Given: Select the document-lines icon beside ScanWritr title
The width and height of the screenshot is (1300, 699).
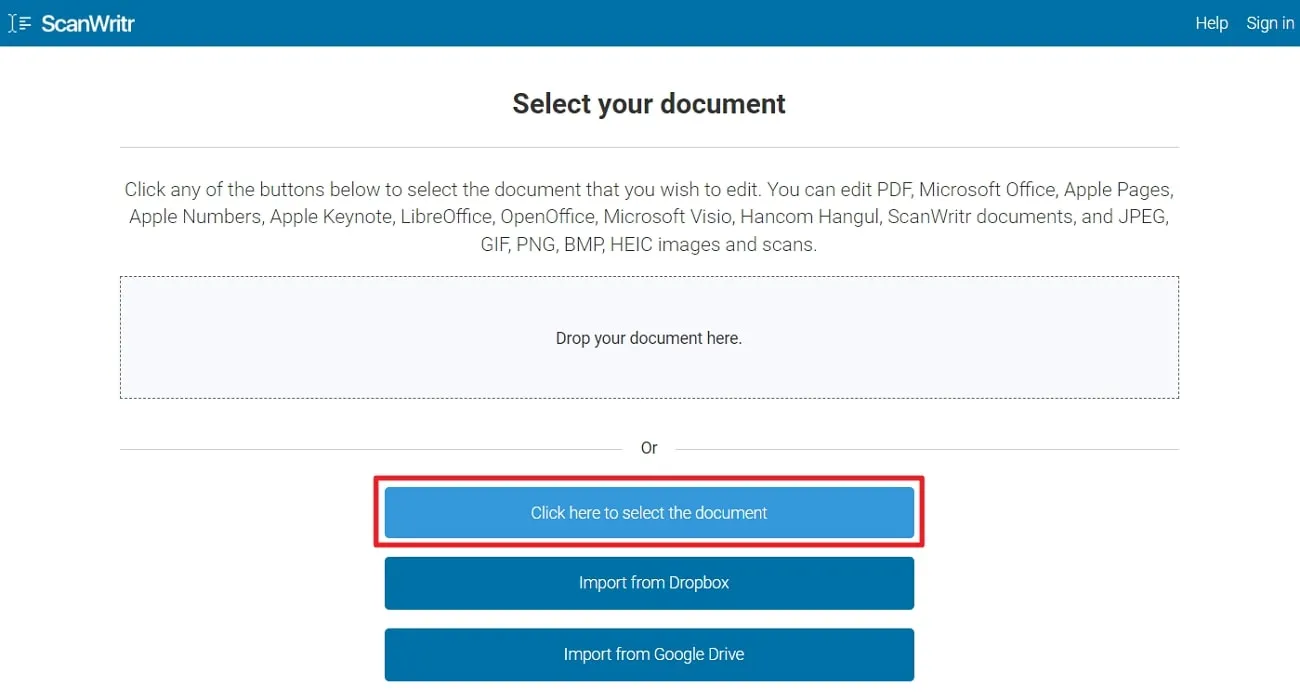Looking at the screenshot, I should (x=21, y=22).
